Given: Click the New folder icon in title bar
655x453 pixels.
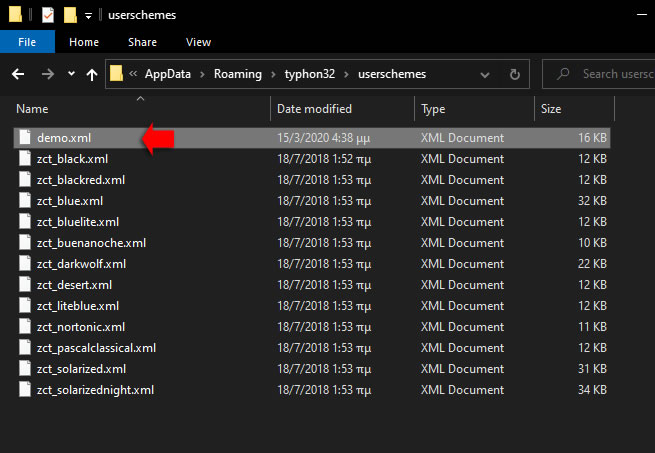Looking at the screenshot, I should [x=70, y=15].
